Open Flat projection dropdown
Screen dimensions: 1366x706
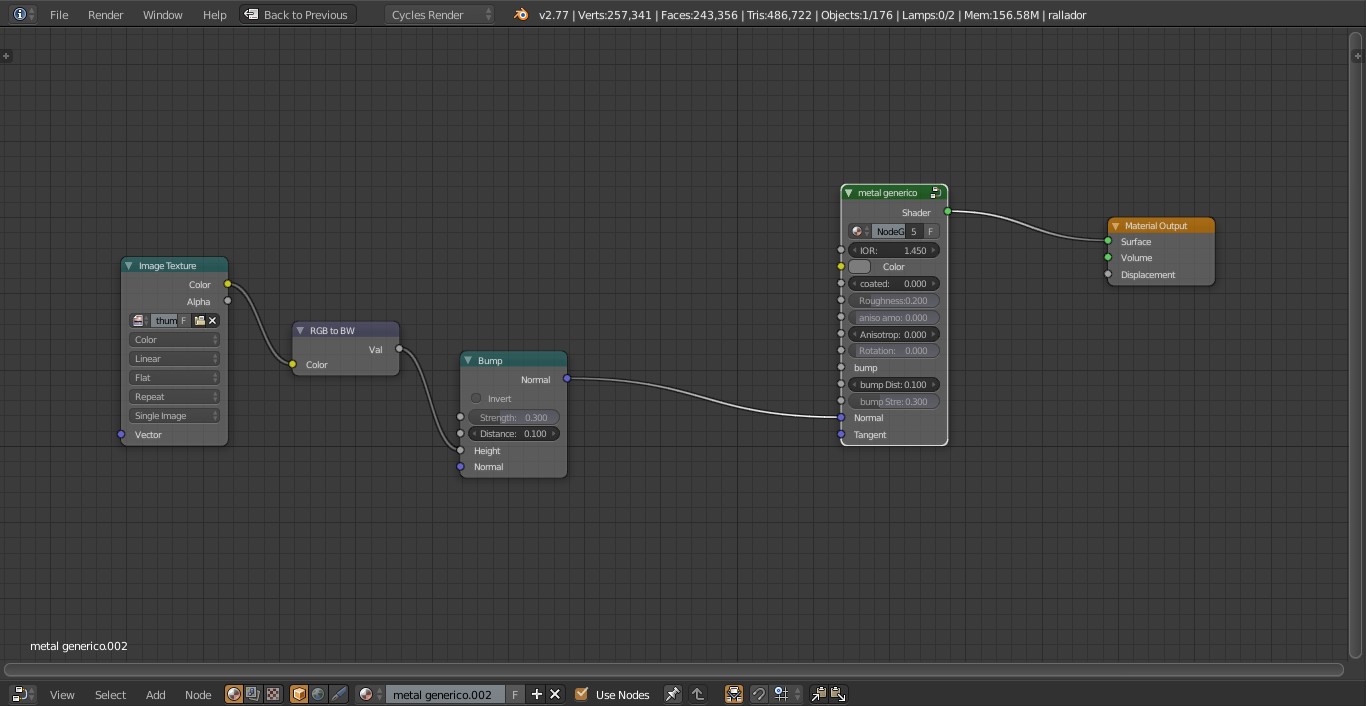tap(174, 378)
